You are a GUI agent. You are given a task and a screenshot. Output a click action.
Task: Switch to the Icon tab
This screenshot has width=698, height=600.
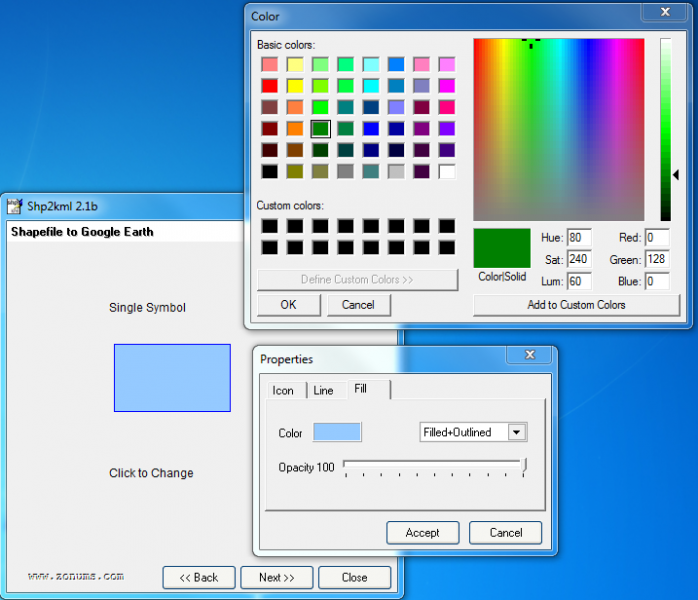[283, 390]
